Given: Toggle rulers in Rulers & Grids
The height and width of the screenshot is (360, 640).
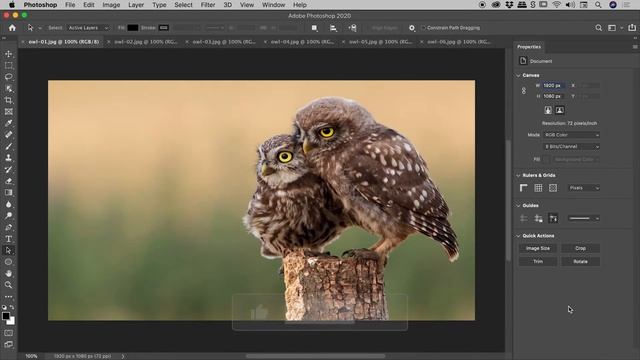Looking at the screenshot, I should click(x=524, y=188).
